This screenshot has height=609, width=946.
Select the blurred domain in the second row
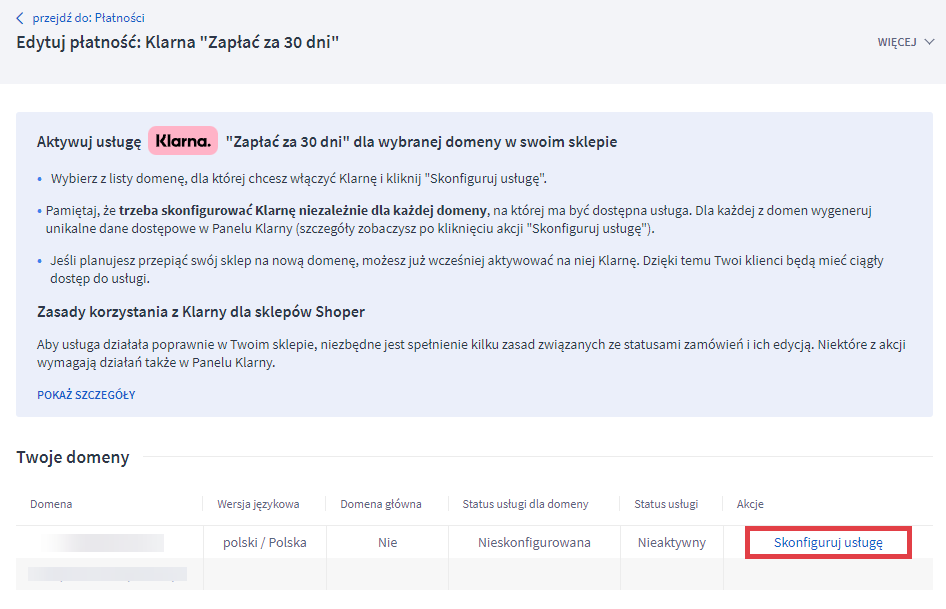click(107, 574)
